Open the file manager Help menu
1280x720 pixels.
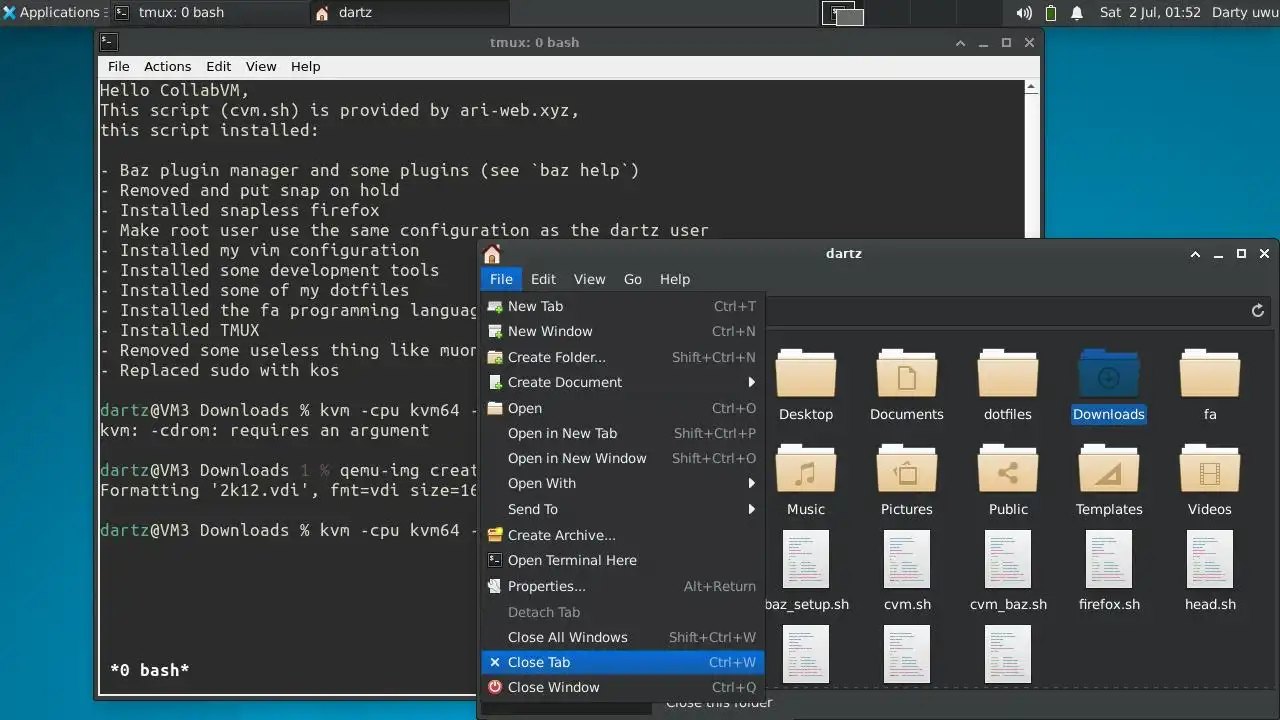coord(675,279)
